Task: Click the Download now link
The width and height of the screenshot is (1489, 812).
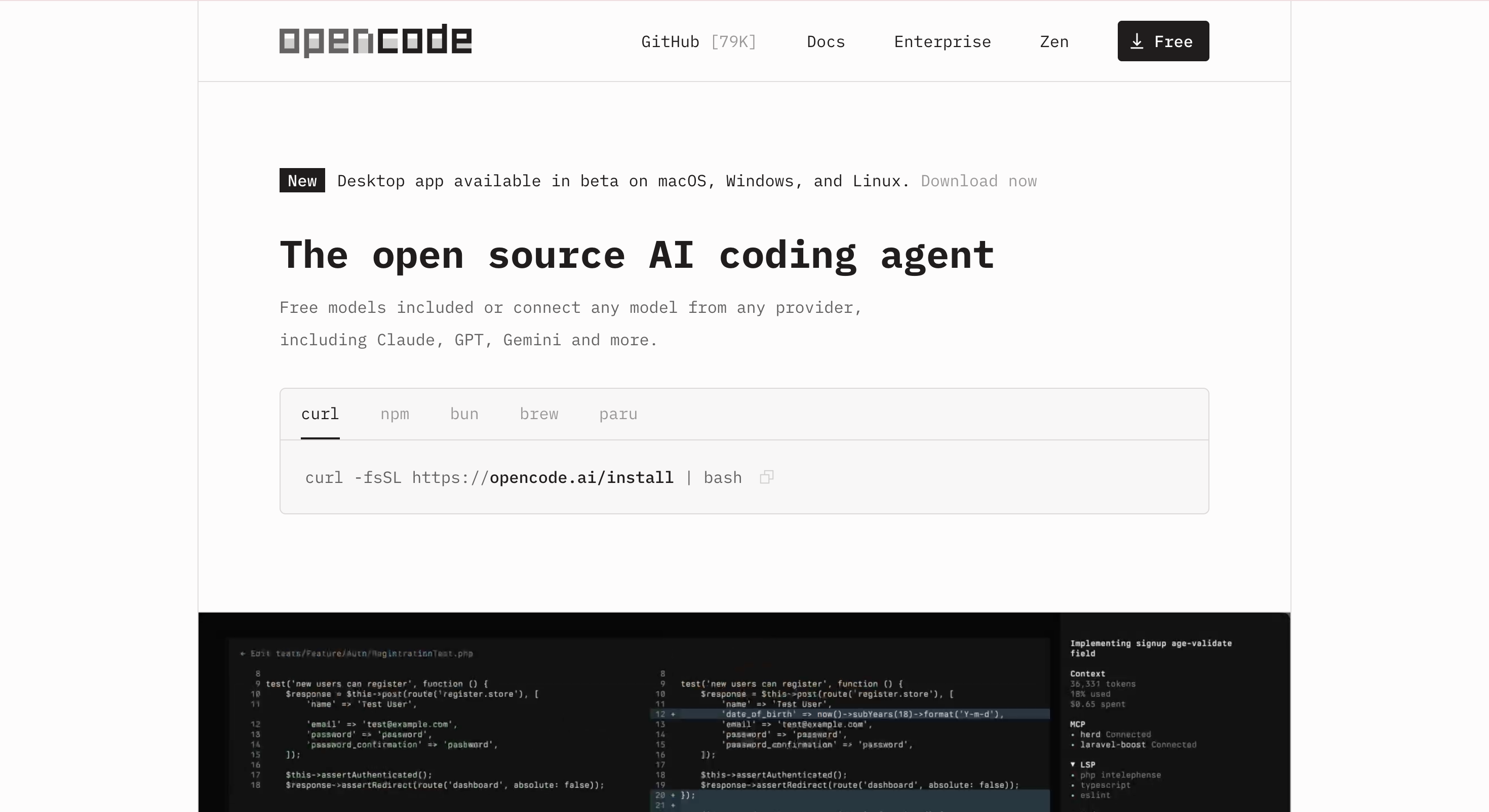Action: (978, 181)
